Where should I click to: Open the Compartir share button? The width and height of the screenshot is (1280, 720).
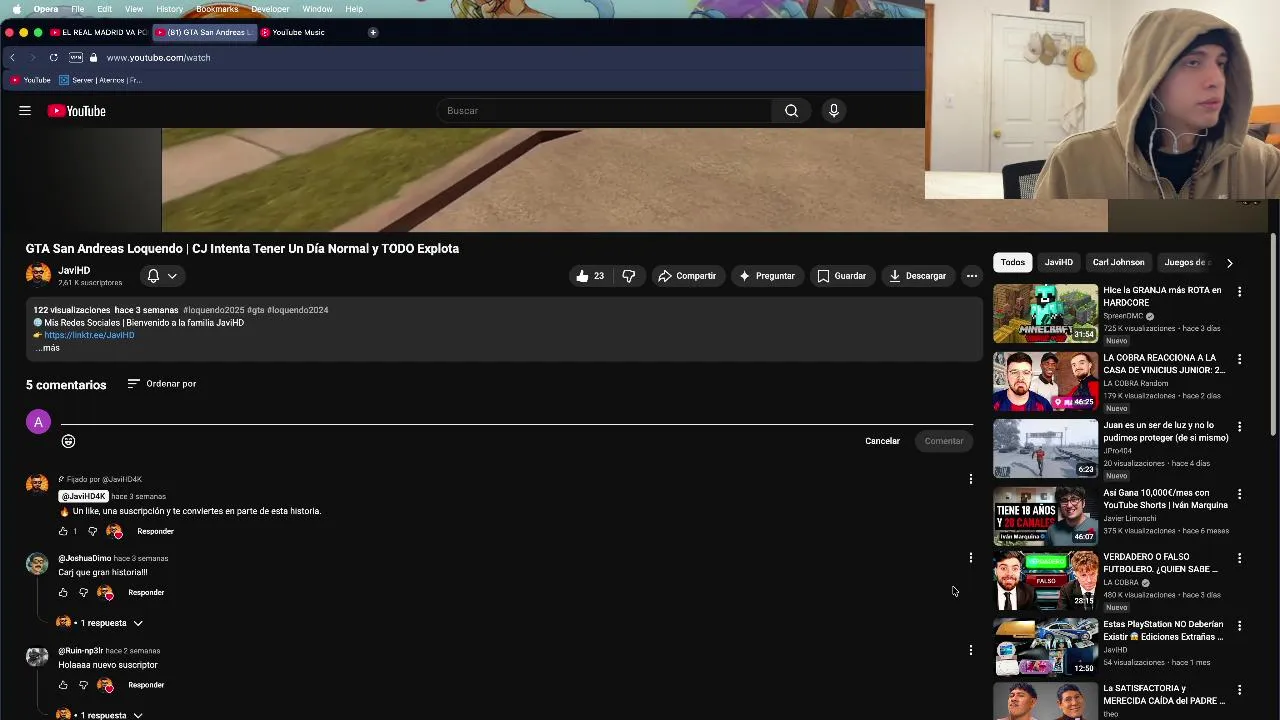686,276
